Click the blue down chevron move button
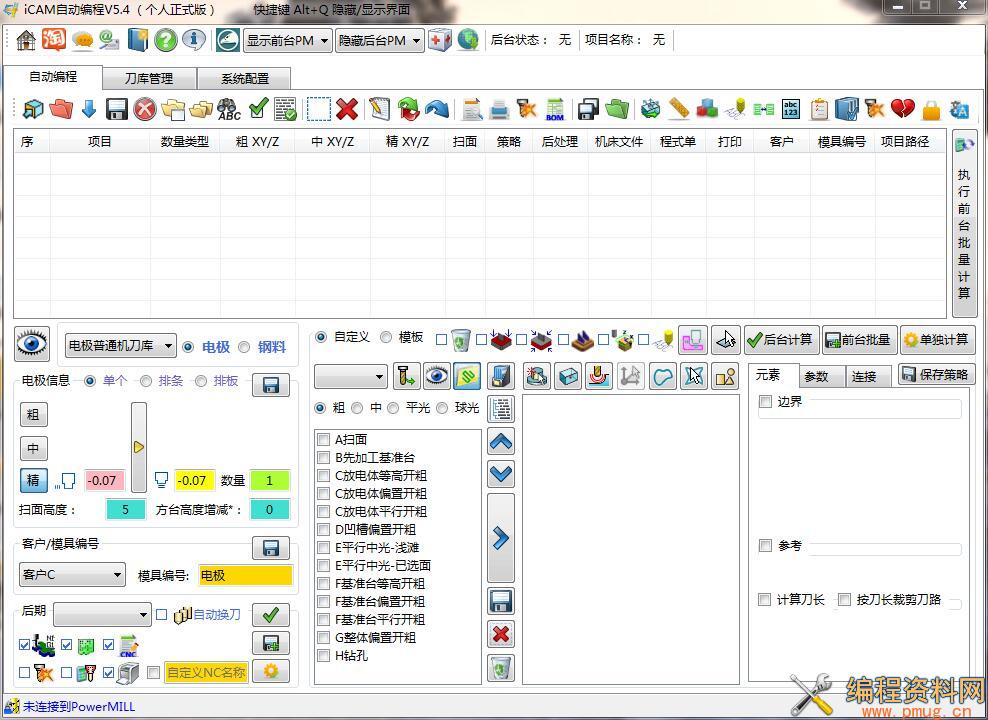 [x=501, y=473]
